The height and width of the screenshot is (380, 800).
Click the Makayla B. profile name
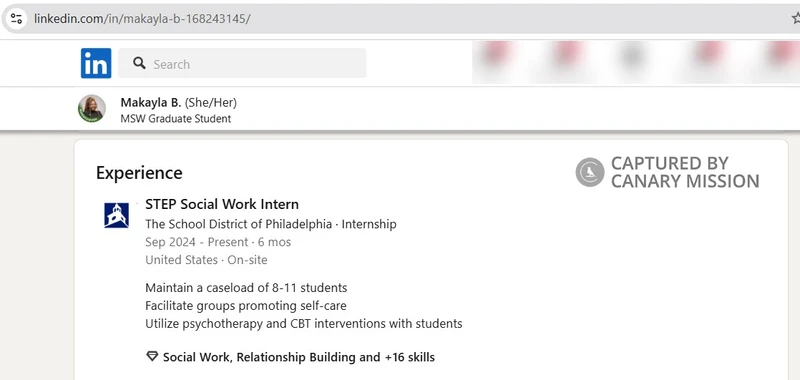pos(151,103)
